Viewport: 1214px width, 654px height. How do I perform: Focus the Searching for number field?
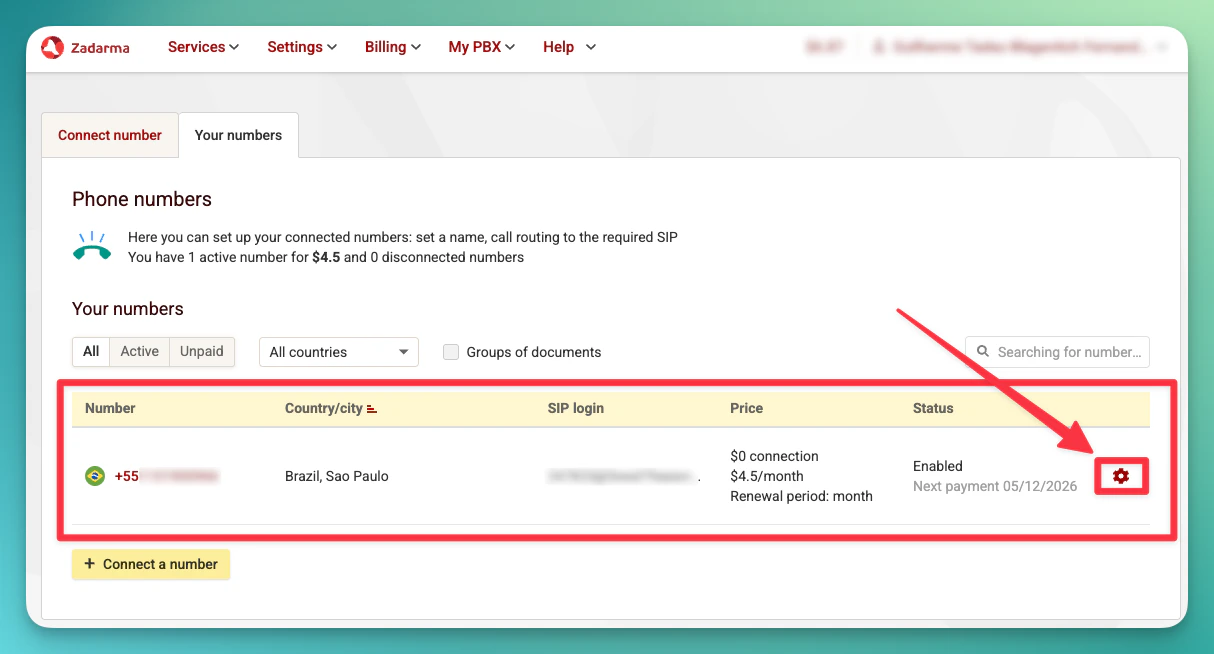pyautogui.click(x=1057, y=352)
